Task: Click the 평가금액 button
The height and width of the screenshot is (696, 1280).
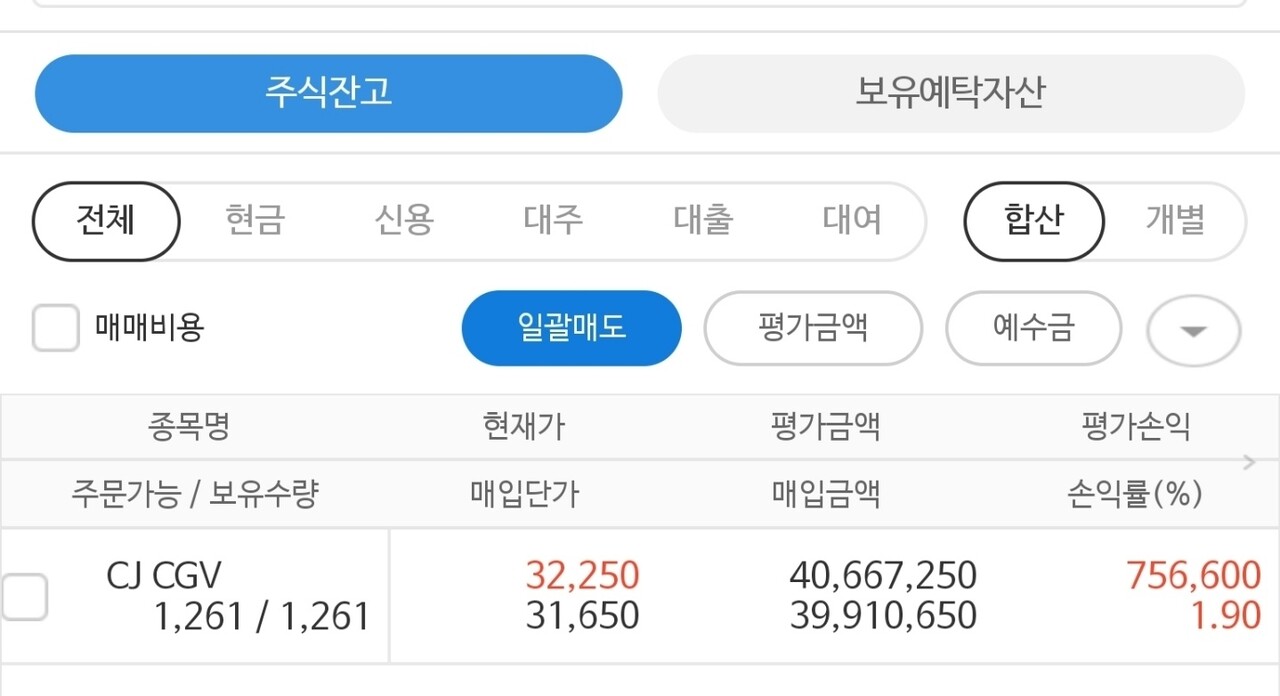Action: point(813,328)
